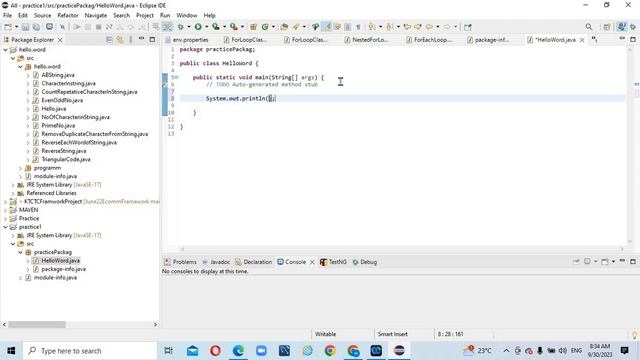Select ReverseString.java in Package Explorer

pyautogui.click(x=64, y=151)
